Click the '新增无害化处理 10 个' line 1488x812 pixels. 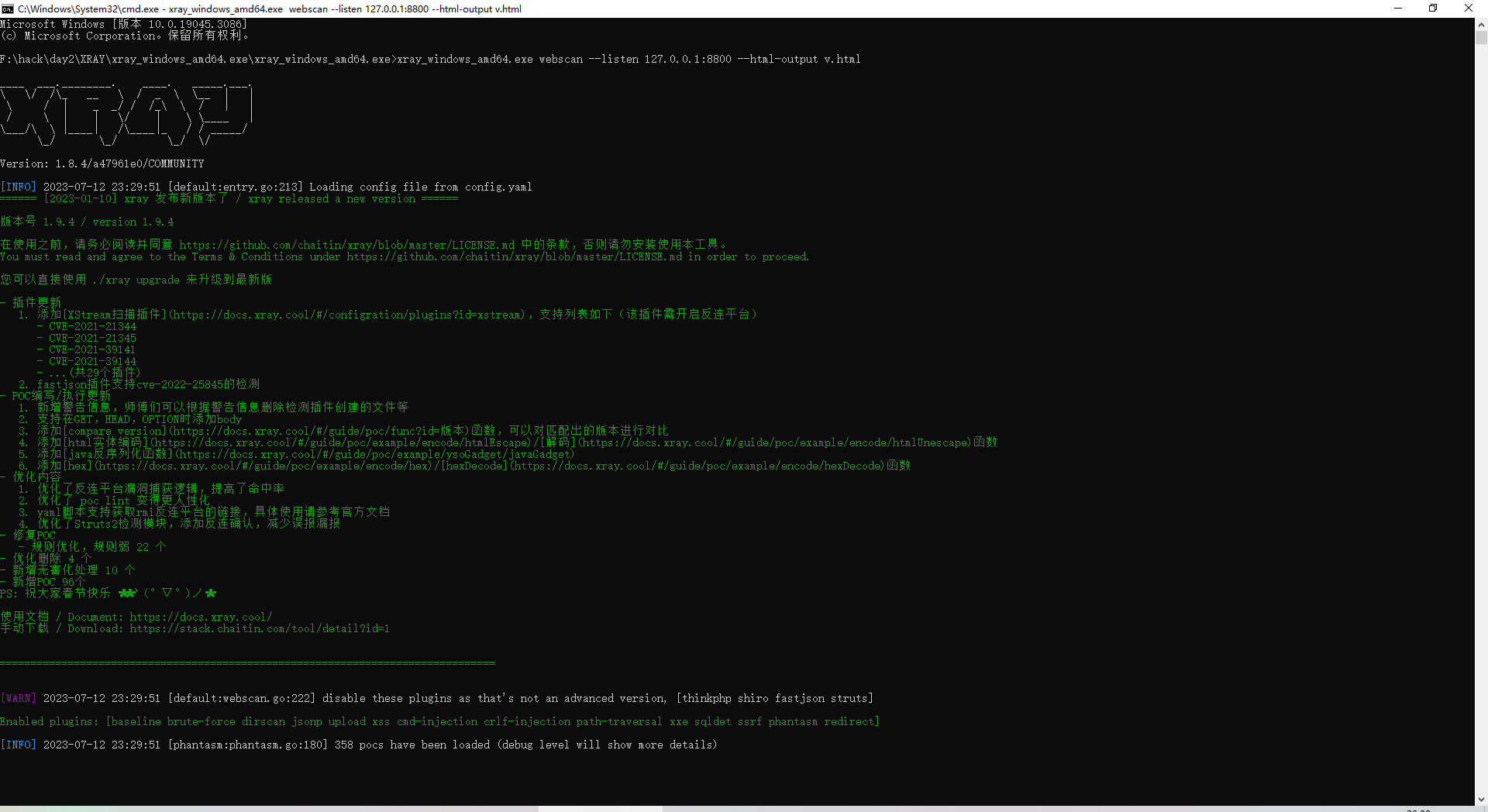pos(68,570)
